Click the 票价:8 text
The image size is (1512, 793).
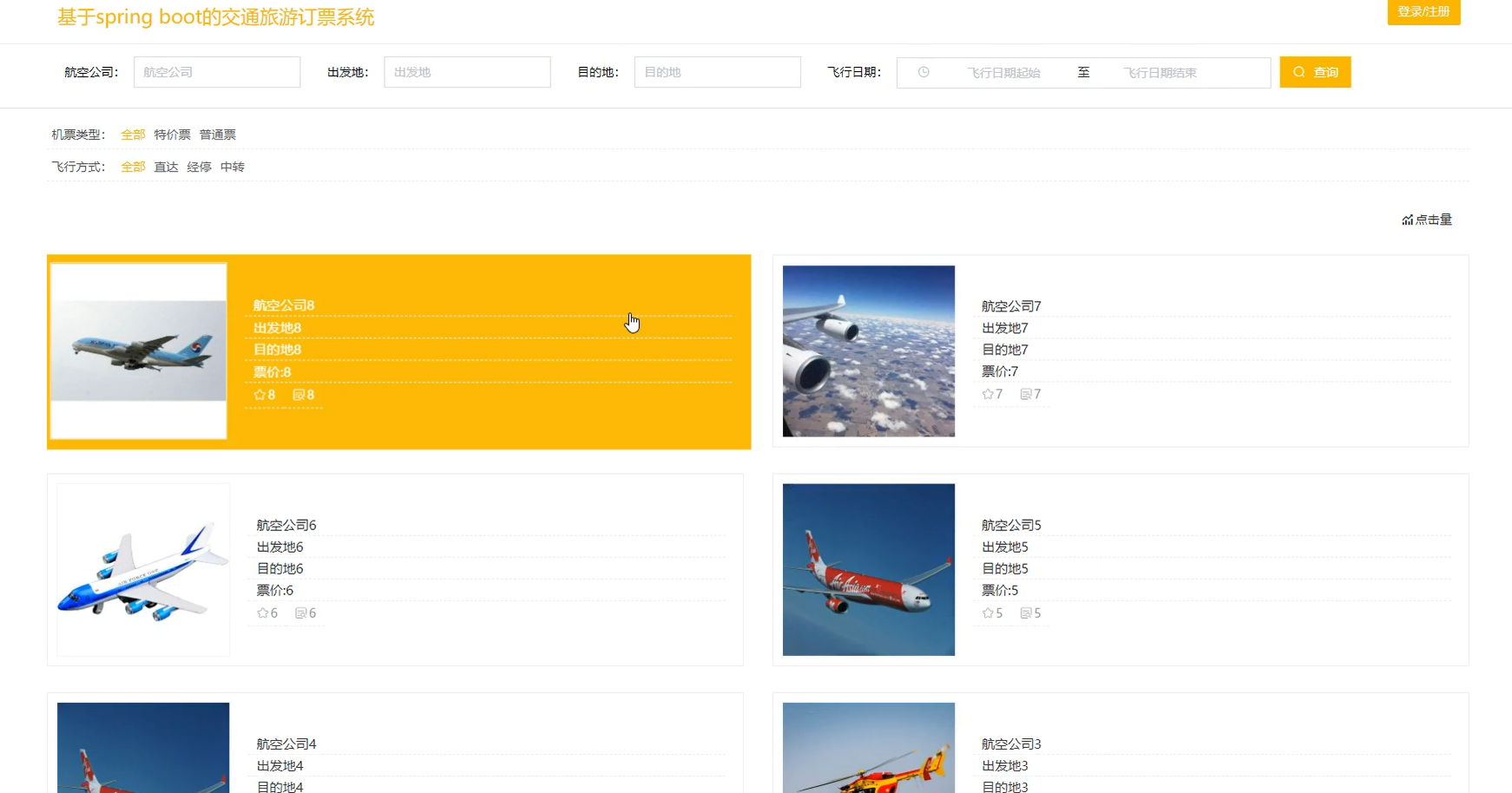[x=272, y=372]
